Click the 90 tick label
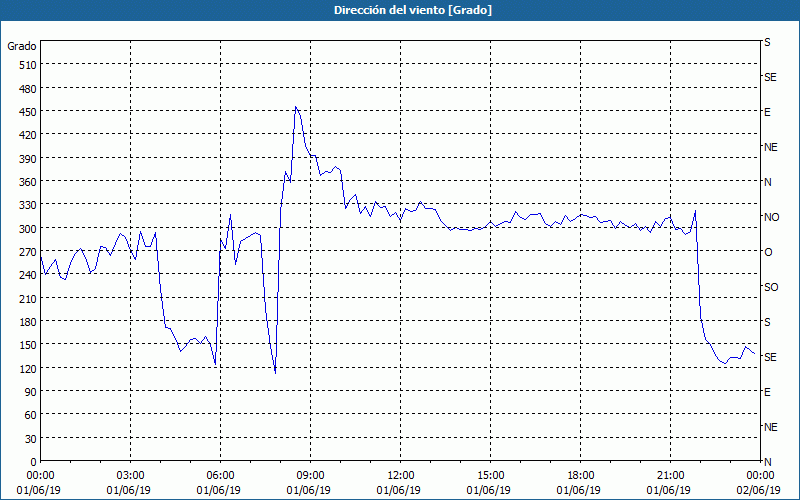800x500 pixels. [x=31, y=392]
